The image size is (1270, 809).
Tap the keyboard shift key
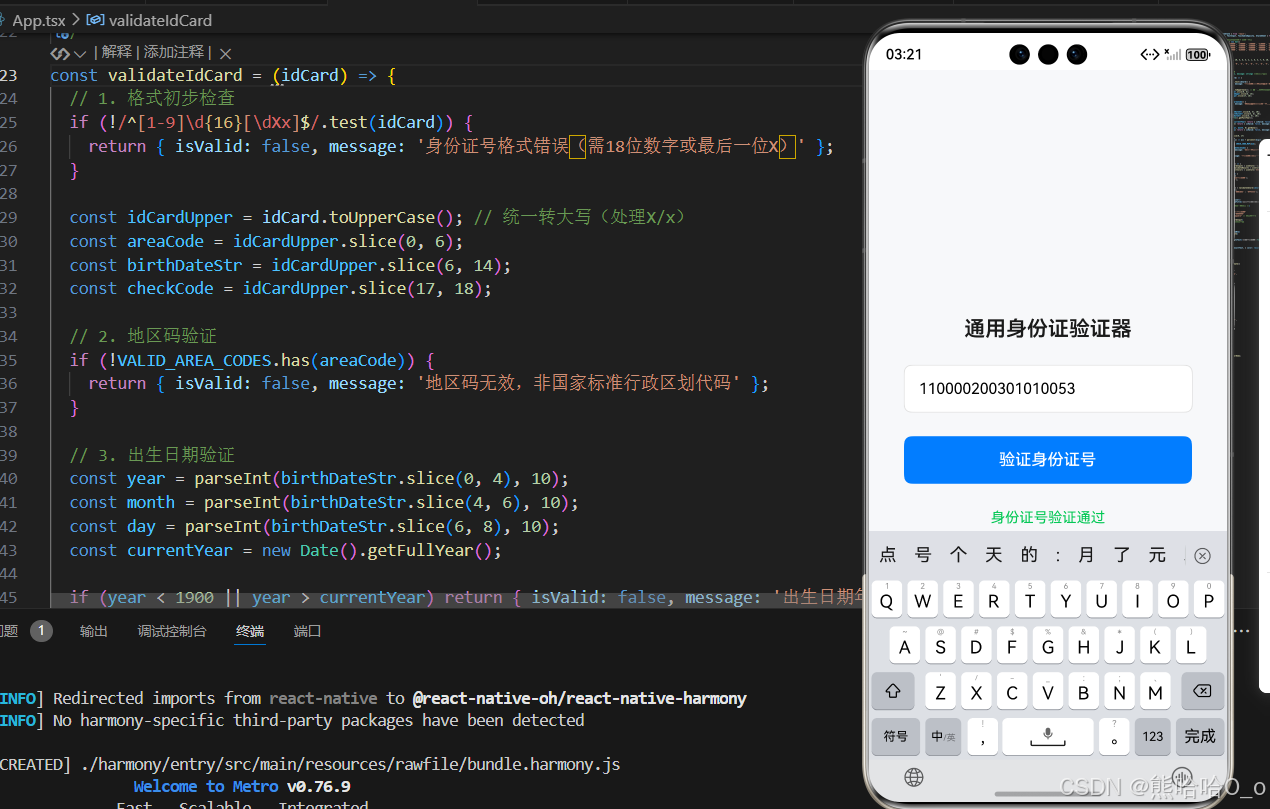[x=893, y=691]
